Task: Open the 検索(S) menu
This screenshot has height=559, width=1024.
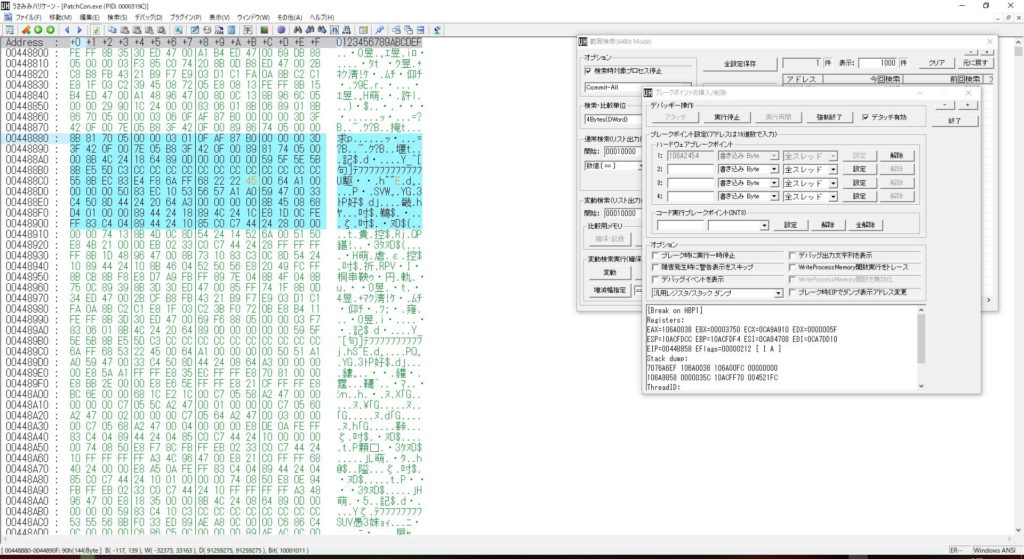Action: [x=117, y=18]
